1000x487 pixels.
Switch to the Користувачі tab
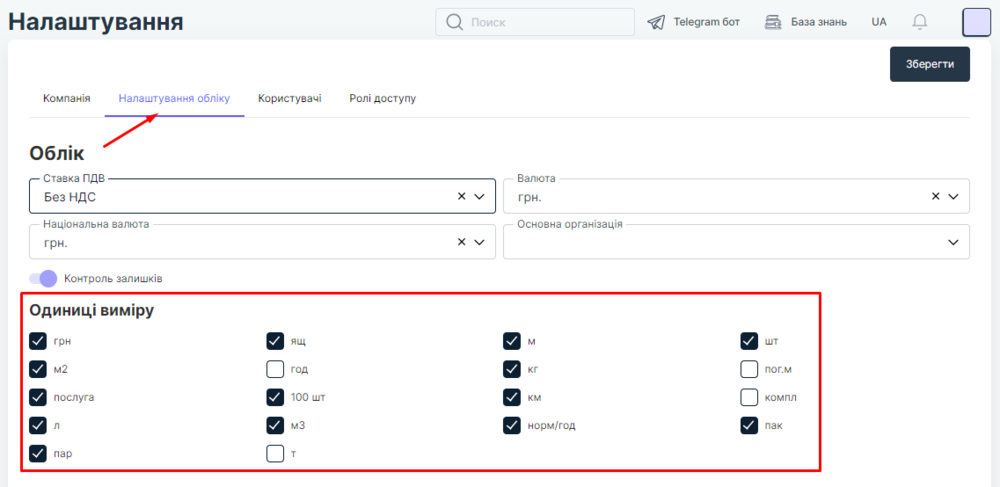[289, 98]
